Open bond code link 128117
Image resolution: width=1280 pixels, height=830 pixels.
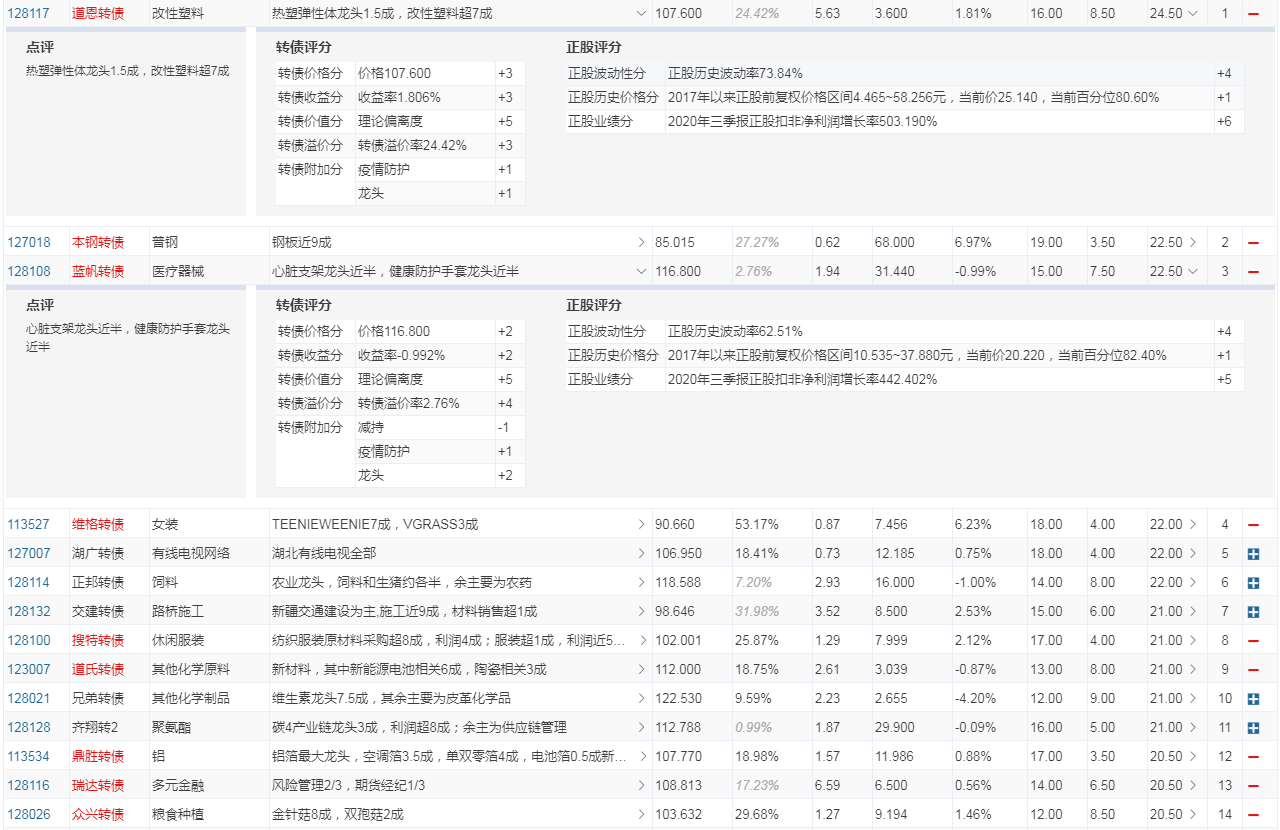28,14
